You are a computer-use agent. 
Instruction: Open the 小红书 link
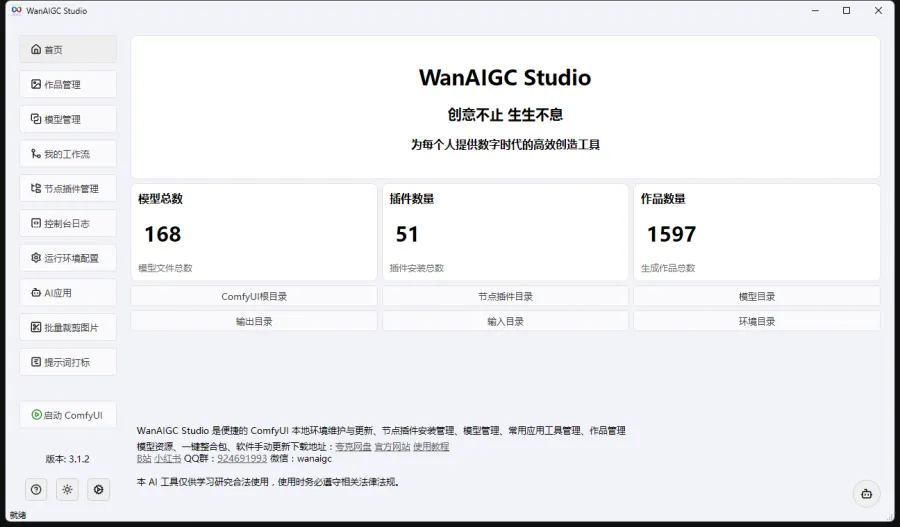coord(168,458)
